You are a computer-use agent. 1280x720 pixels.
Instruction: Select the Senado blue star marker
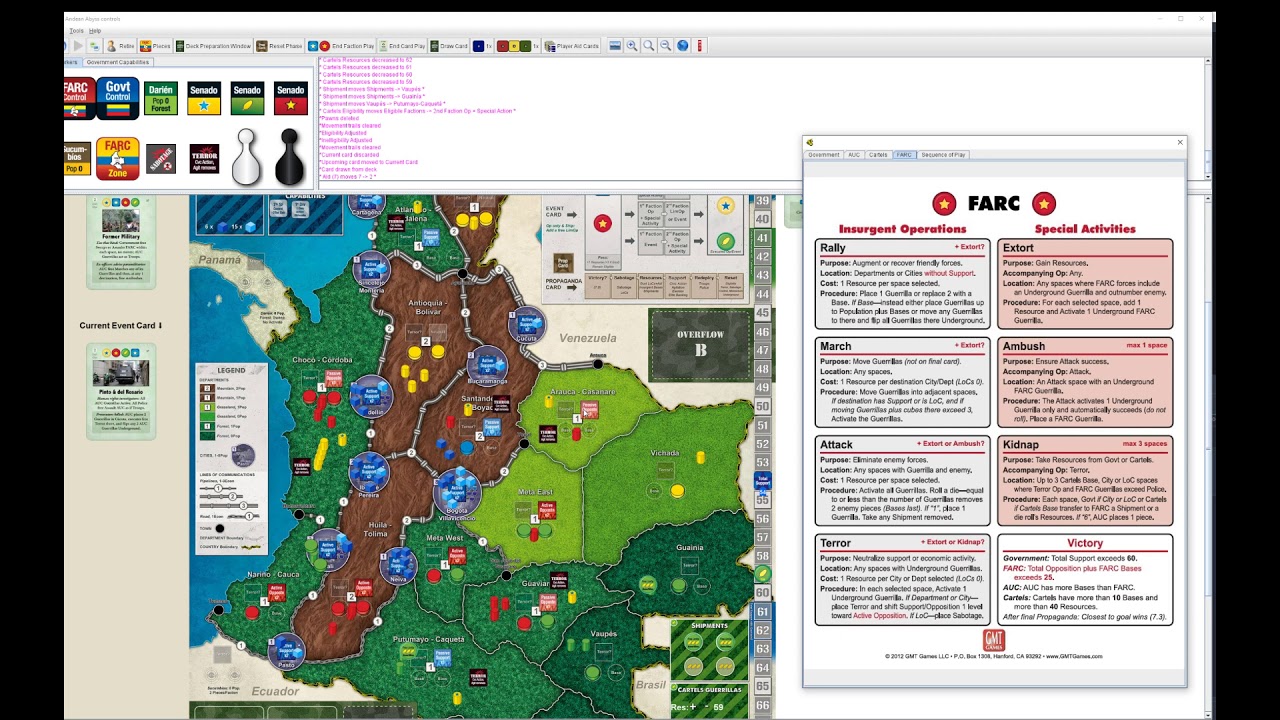coord(204,98)
